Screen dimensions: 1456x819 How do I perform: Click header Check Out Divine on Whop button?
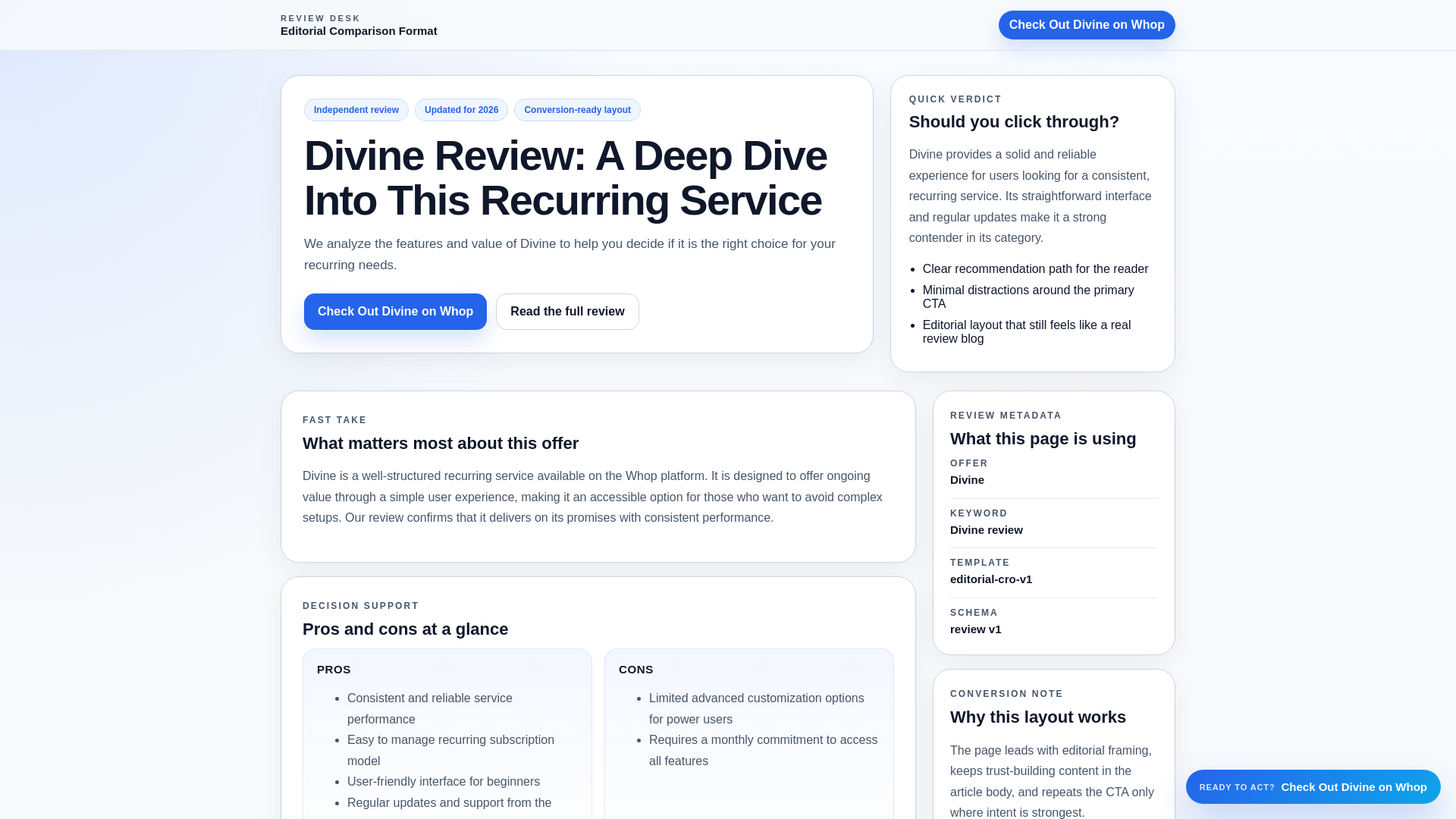pyautogui.click(x=1087, y=25)
